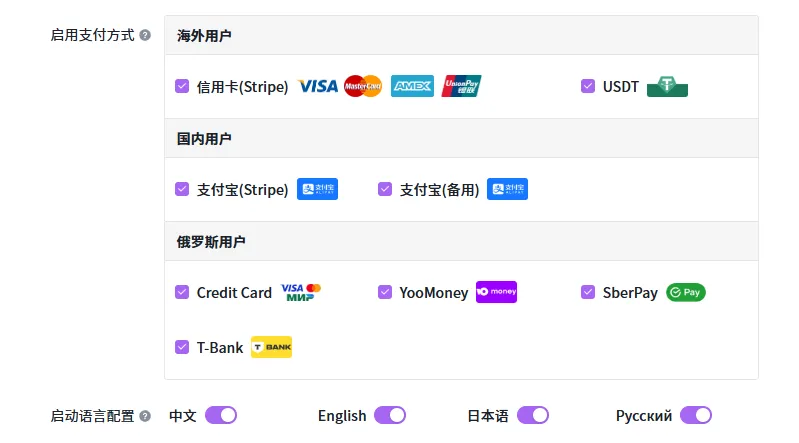The width and height of the screenshot is (799, 443).
Task: Click help icon beside 启动语言配置
Action: [x=146, y=416]
